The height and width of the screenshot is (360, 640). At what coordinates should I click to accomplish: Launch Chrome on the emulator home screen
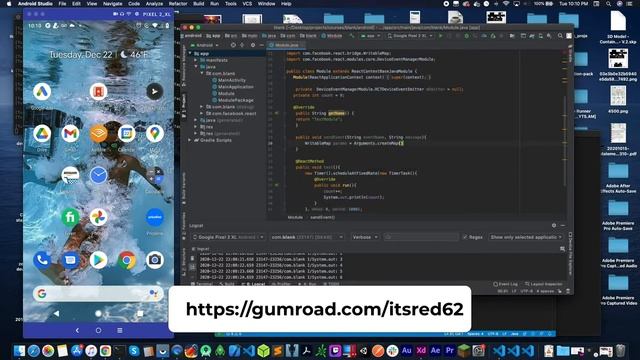[x=127, y=260]
